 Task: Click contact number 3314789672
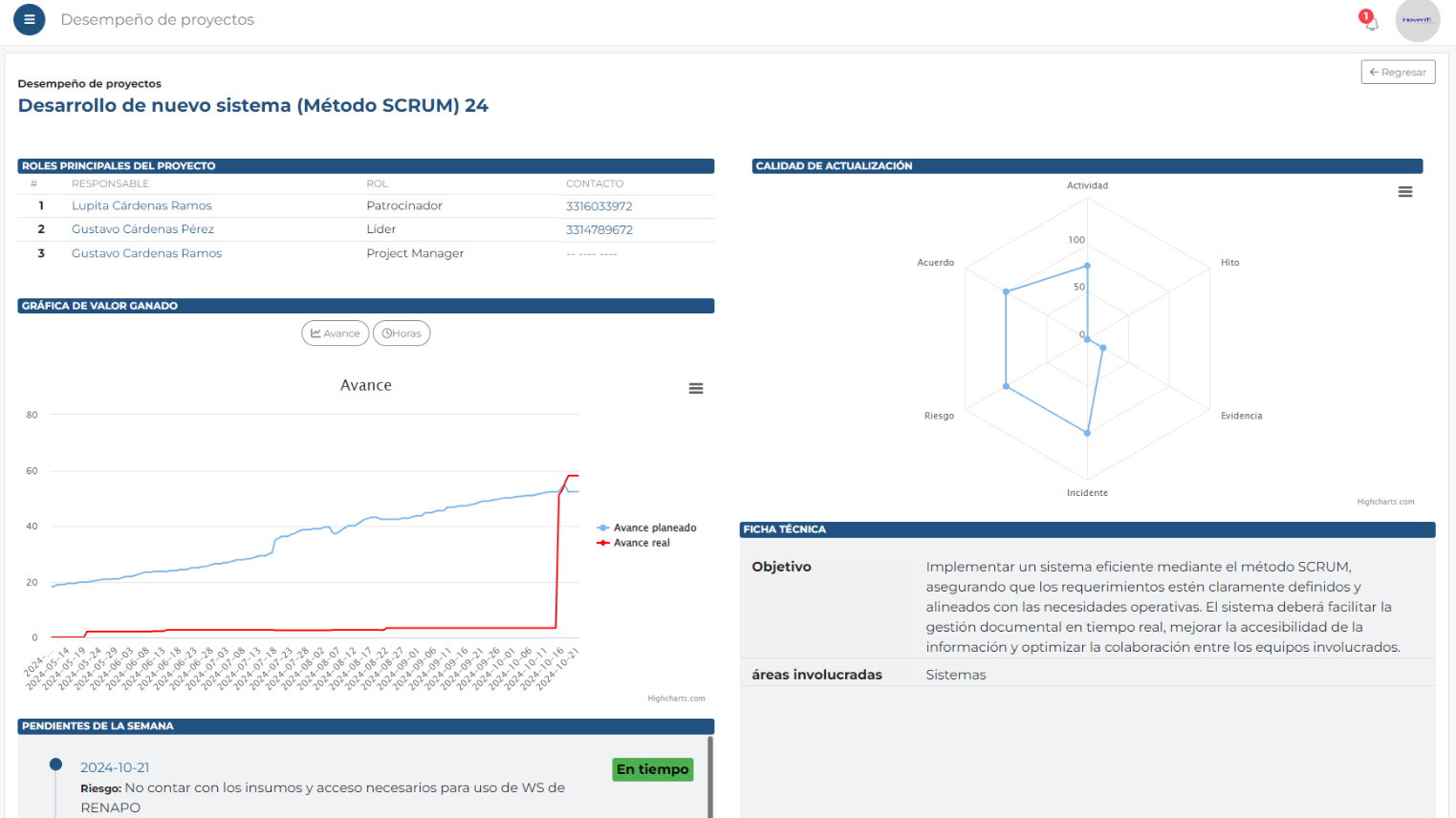coord(598,230)
